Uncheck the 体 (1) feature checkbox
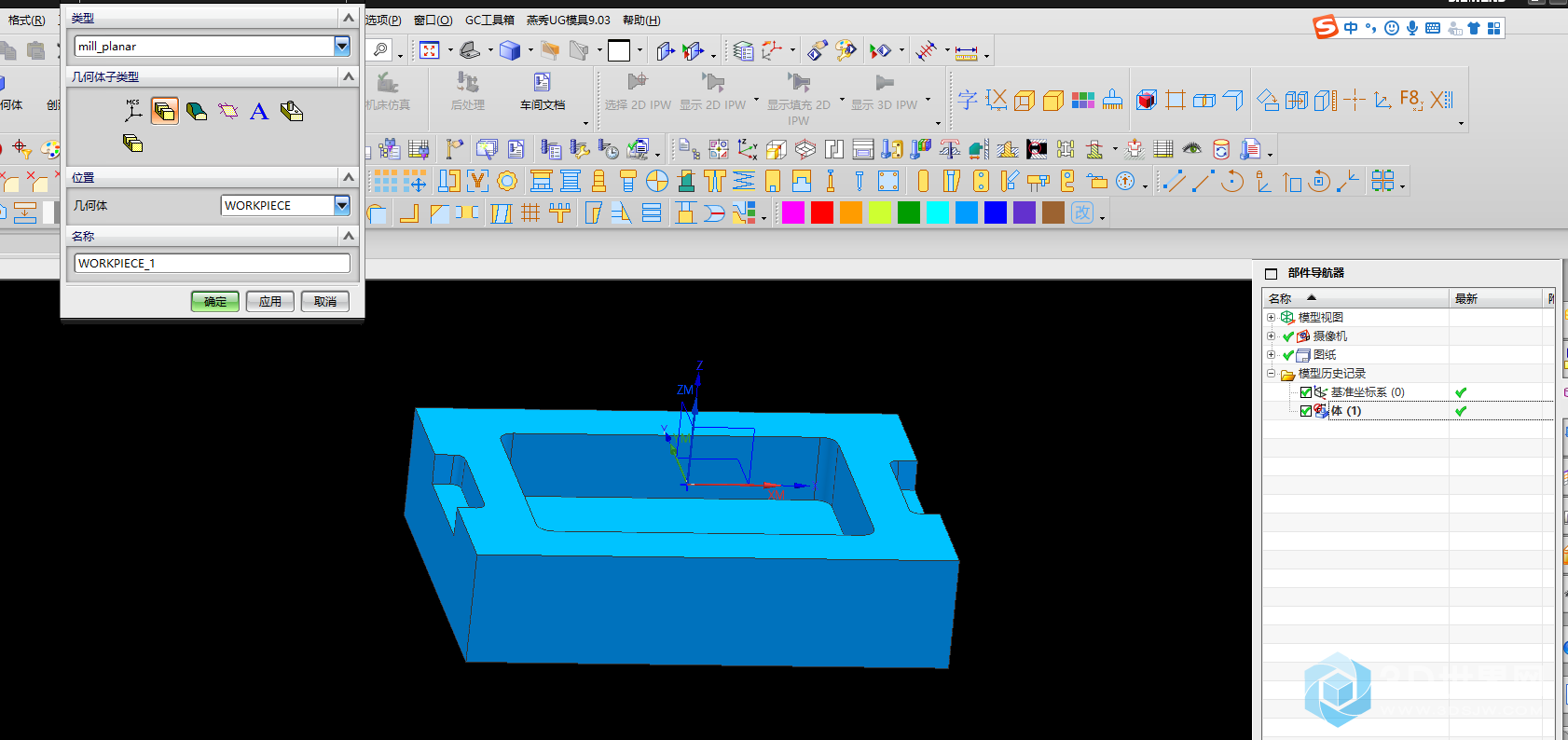Image resolution: width=1568 pixels, height=740 pixels. pos(1306,411)
